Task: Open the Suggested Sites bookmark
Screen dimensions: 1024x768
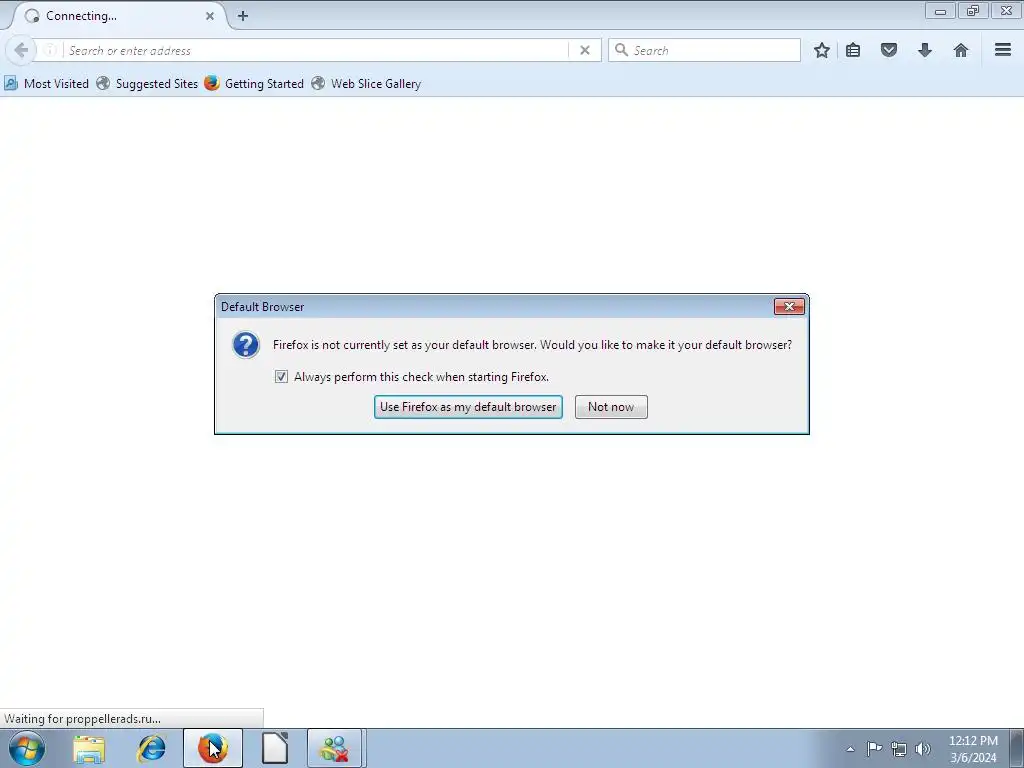Action: 147,84
